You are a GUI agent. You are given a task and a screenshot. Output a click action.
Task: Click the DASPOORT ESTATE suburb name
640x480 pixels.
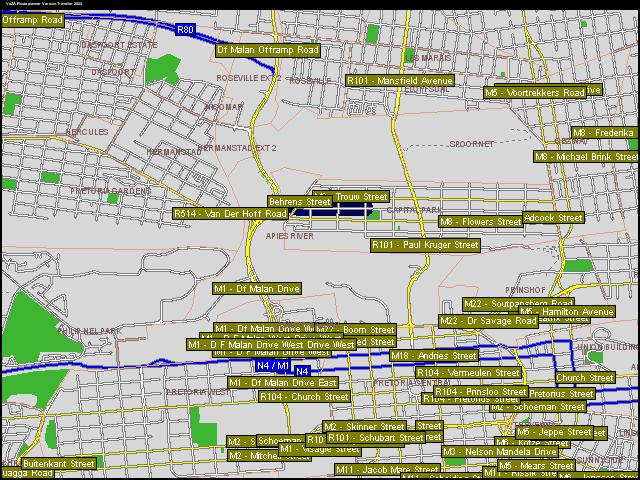(119, 44)
